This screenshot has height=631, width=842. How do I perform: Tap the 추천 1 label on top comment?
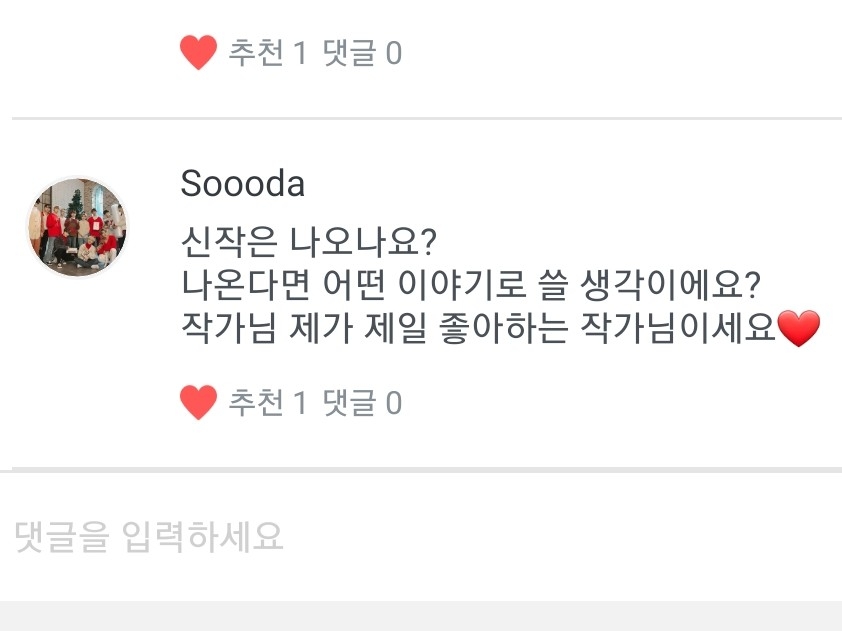click(x=266, y=52)
